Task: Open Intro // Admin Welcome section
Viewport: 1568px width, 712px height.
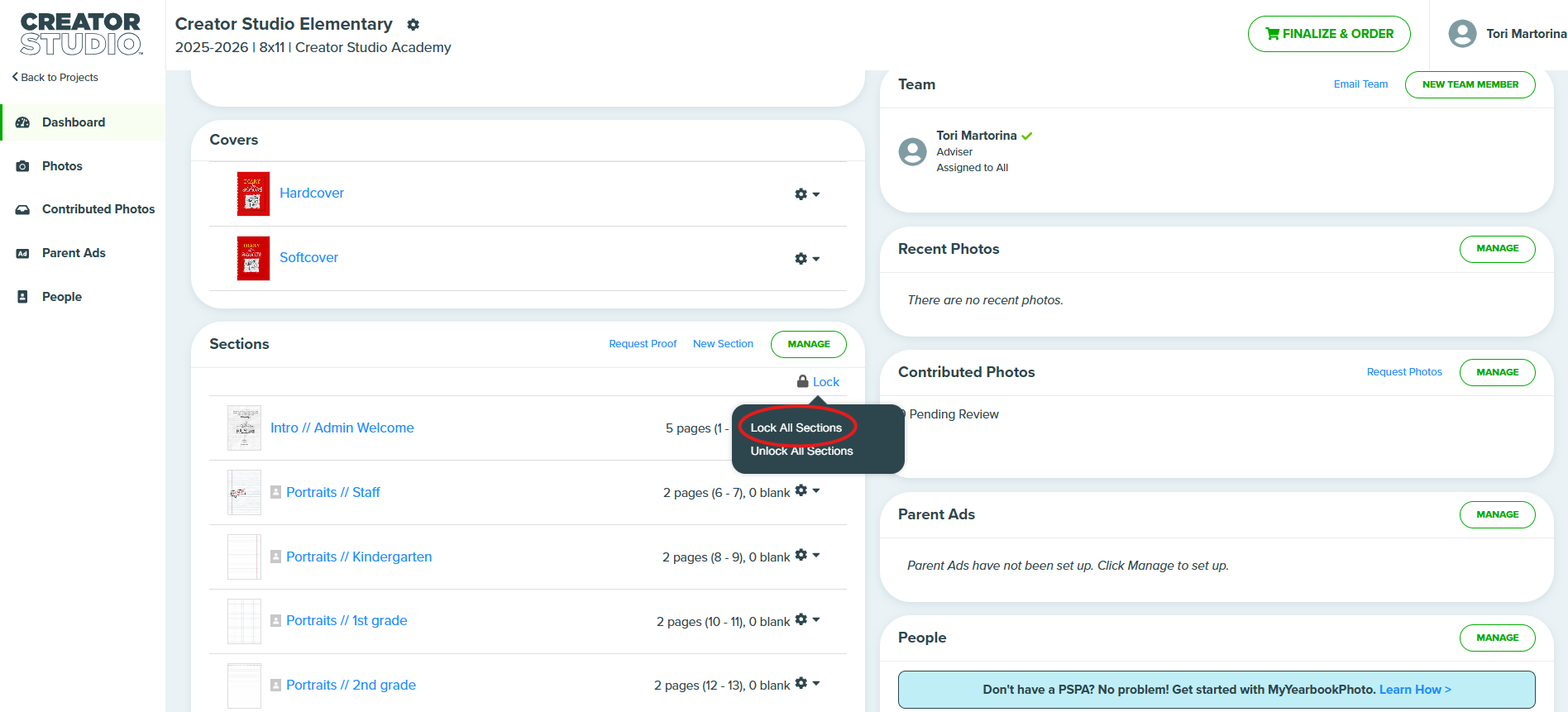Action: pyautogui.click(x=342, y=428)
